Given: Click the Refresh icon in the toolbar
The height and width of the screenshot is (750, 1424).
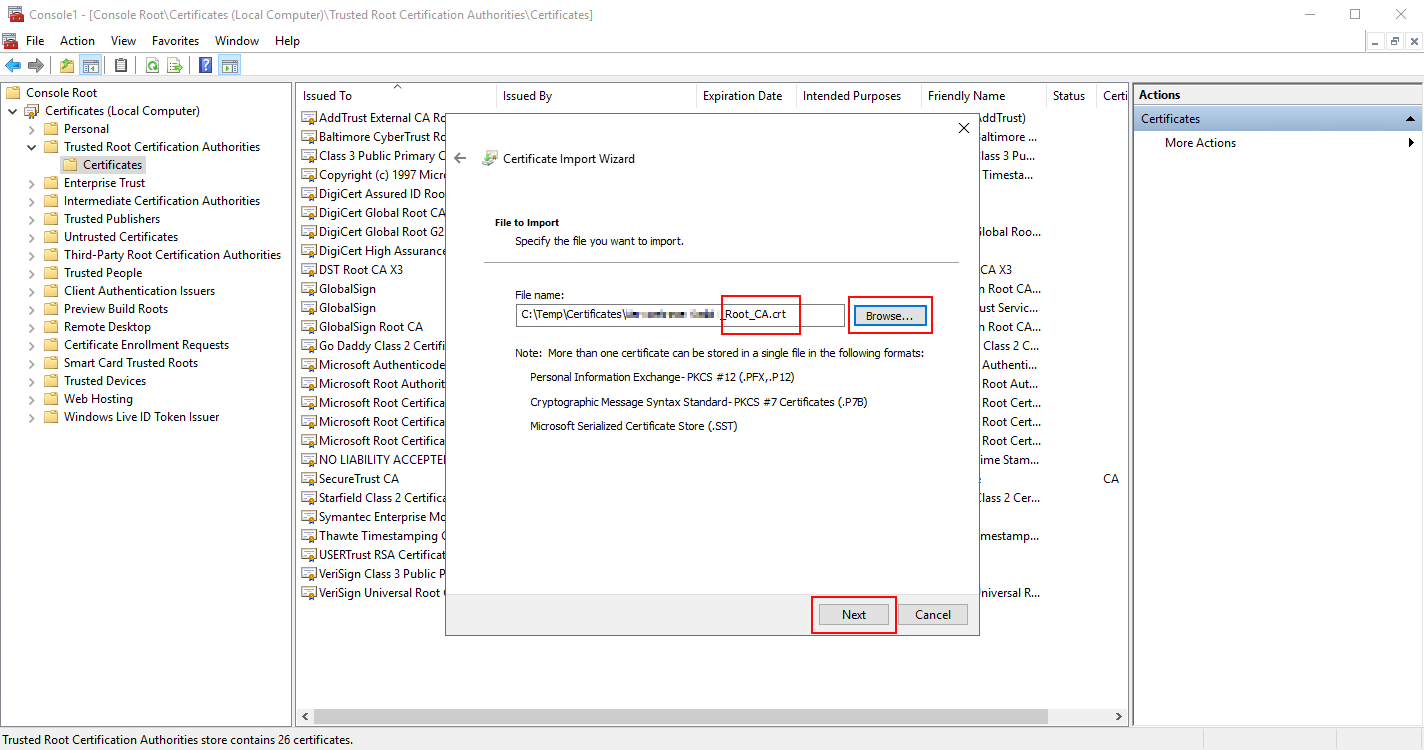Looking at the screenshot, I should (151, 64).
